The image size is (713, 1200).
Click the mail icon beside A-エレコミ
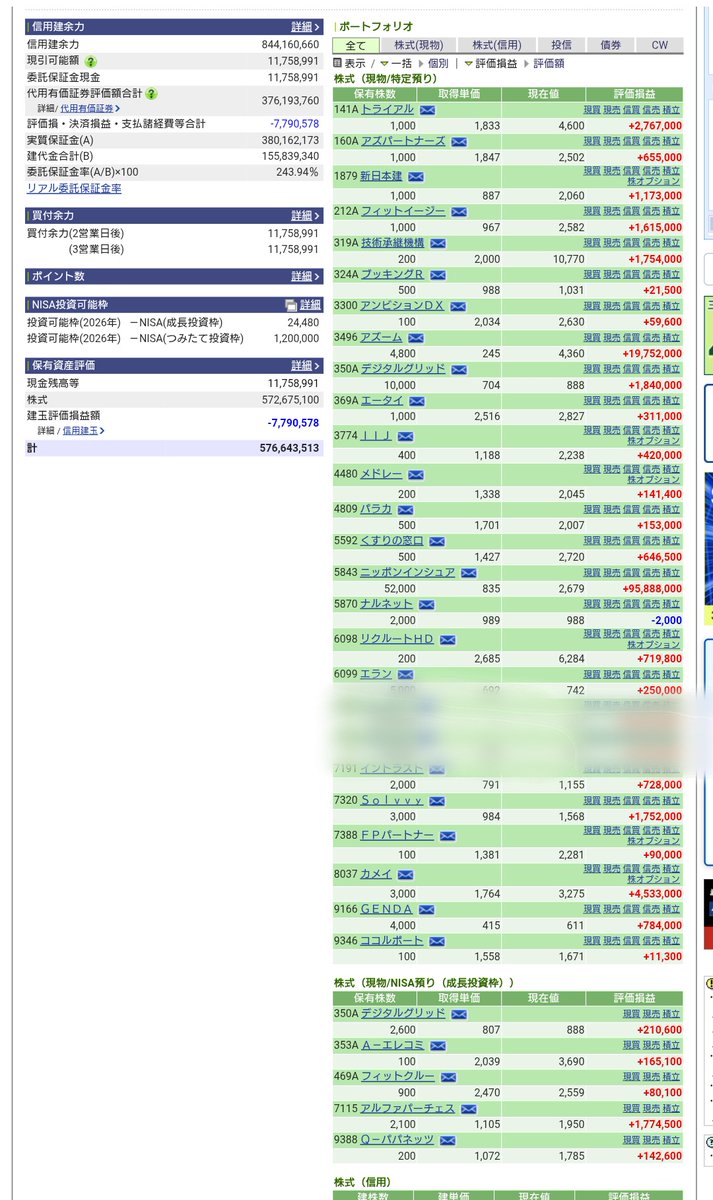[x=438, y=1046]
